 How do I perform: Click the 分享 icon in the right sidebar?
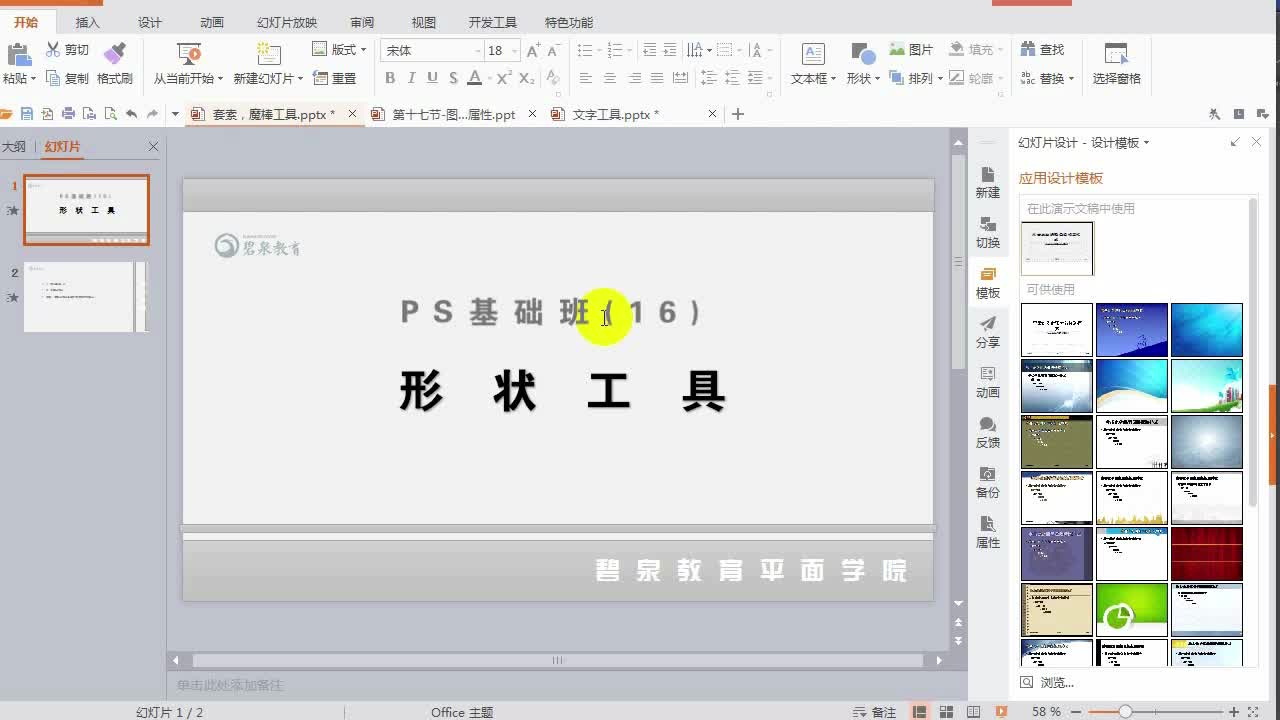(987, 334)
